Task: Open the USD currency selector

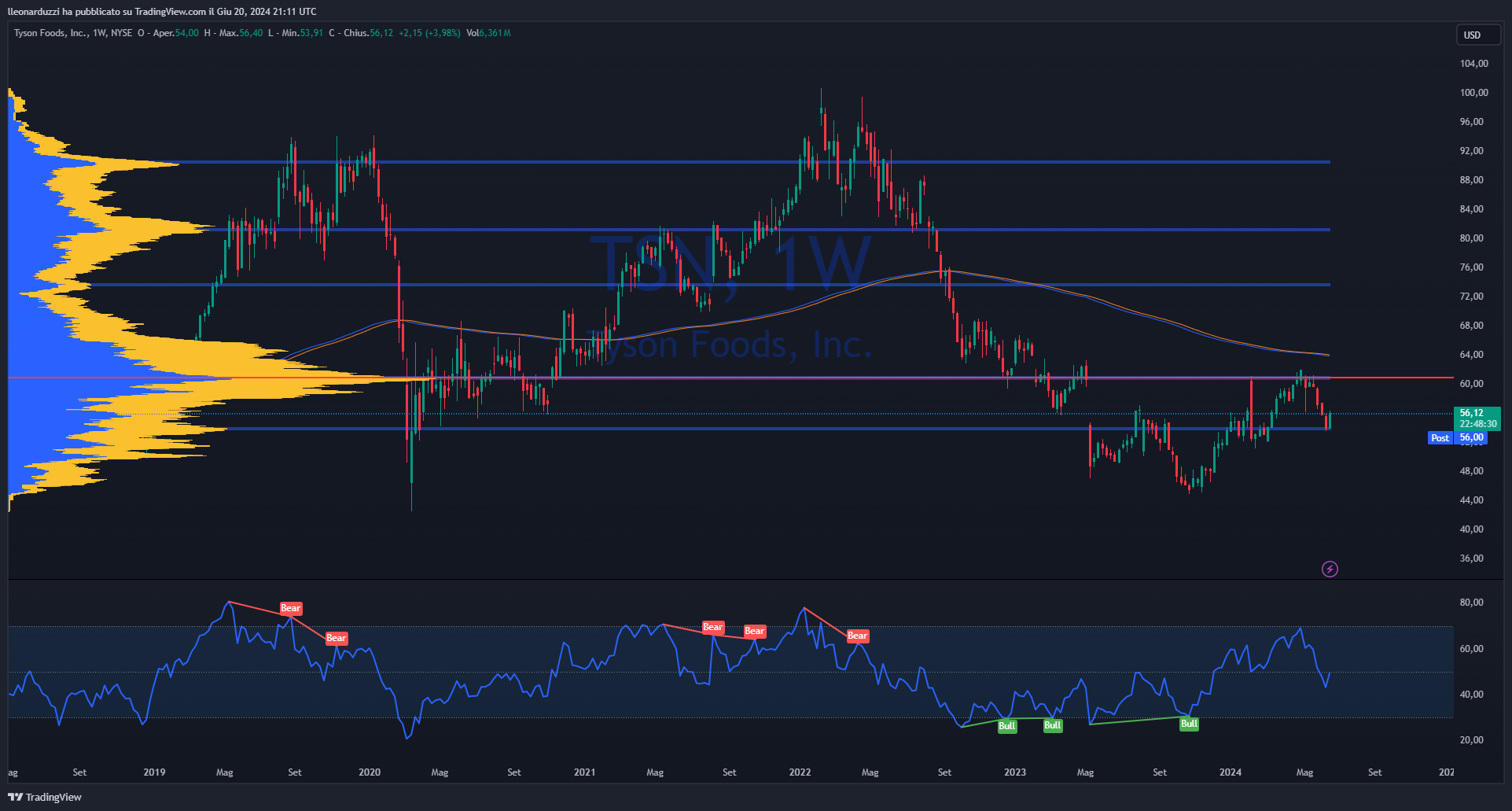Action: pyautogui.click(x=1478, y=35)
